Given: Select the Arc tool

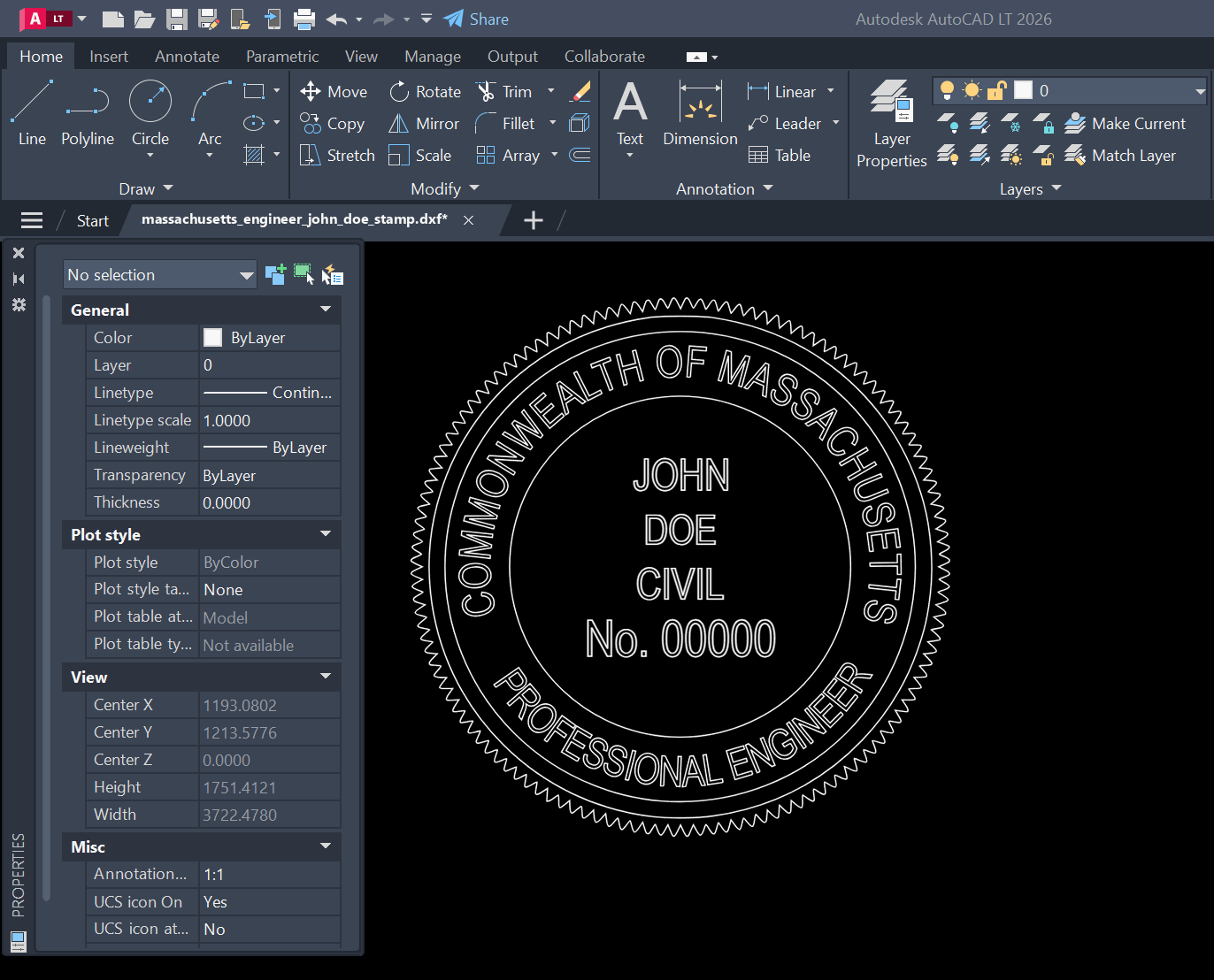Looking at the screenshot, I should pos(210,112).
